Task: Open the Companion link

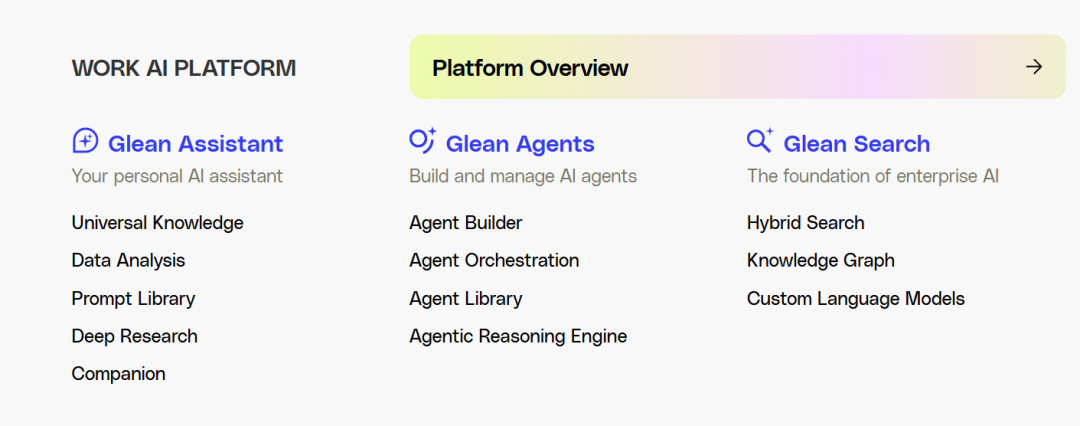Action: coord(118,374)
